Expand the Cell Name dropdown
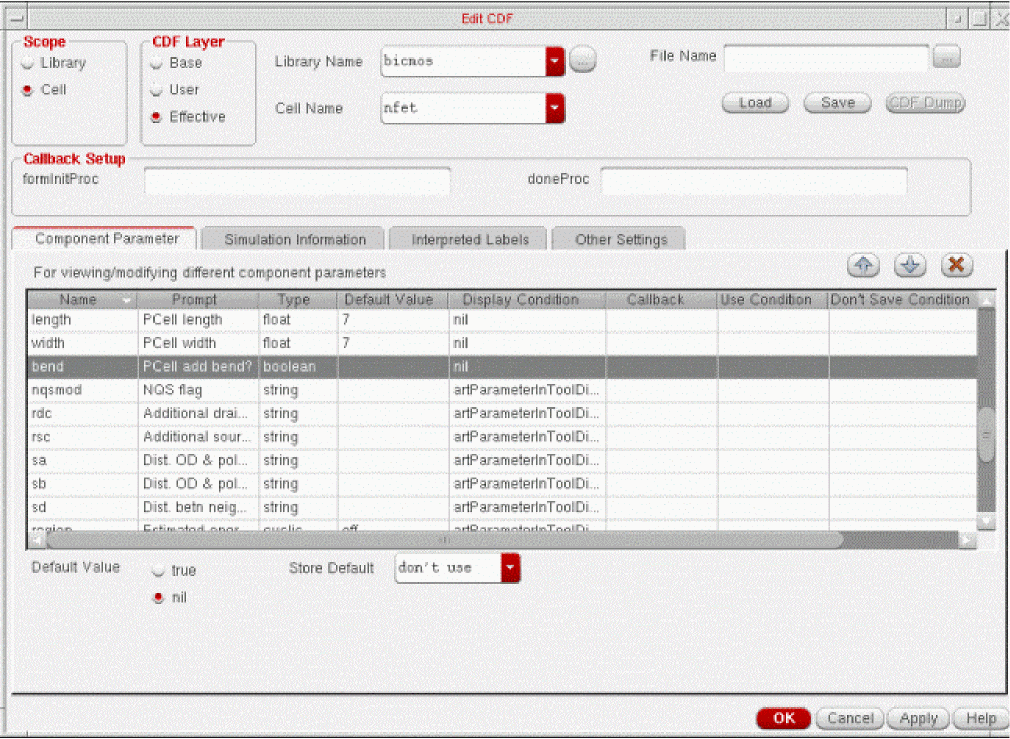 point(555,108)
